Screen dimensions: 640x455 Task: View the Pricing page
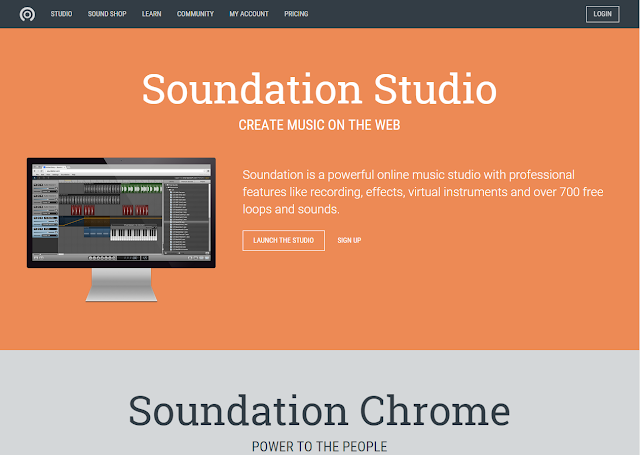click(296, 14)
